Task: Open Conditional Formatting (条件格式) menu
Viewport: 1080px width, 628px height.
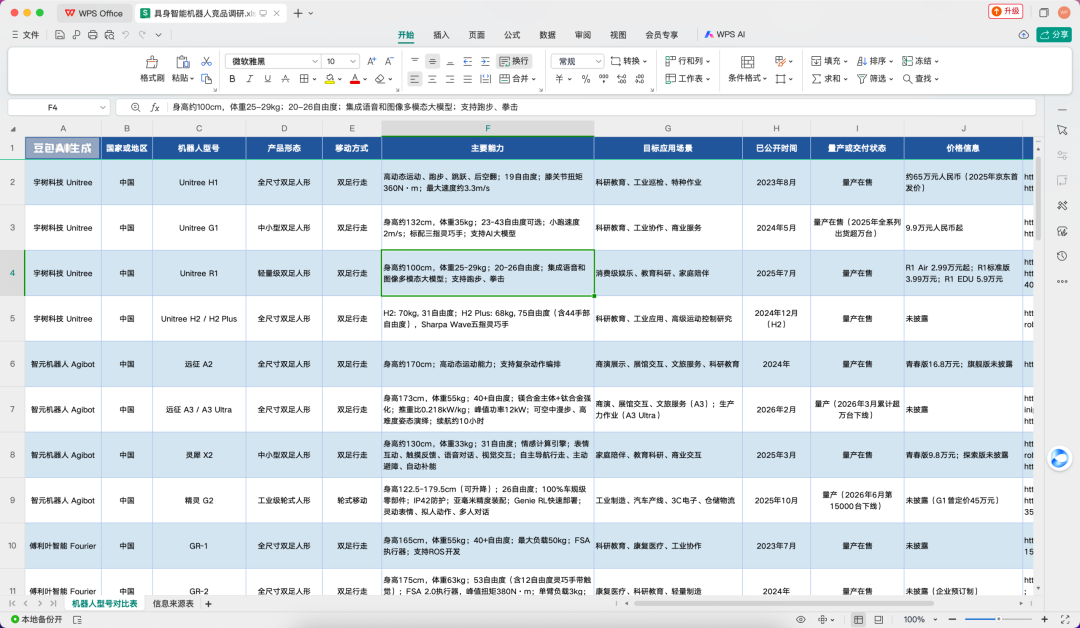Action: [747, 70]
